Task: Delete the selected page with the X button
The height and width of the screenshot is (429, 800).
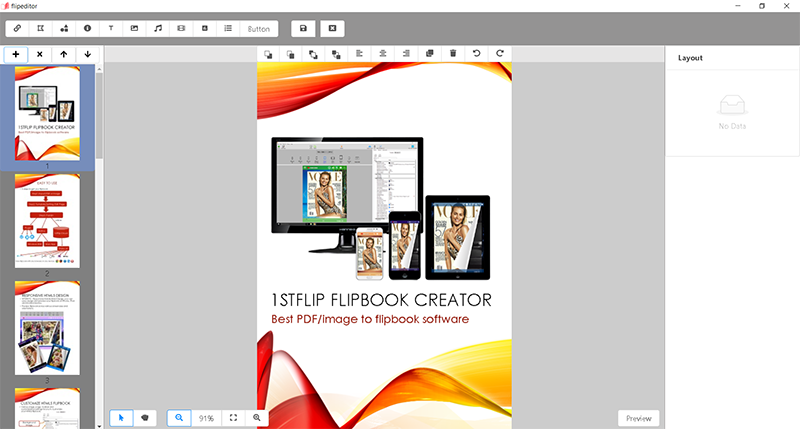Action: click(40, 54)
